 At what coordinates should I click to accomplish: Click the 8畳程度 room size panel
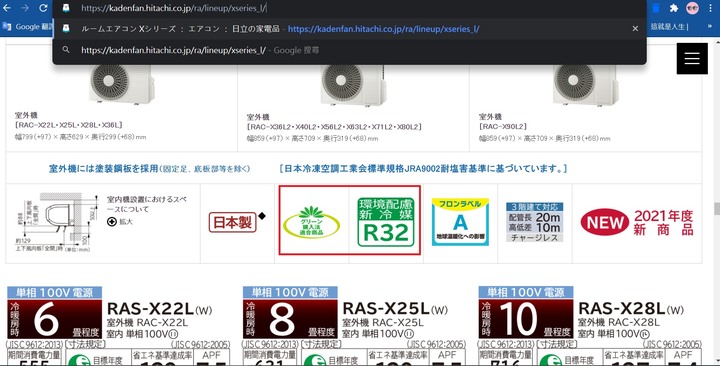[x=290, y=319]
